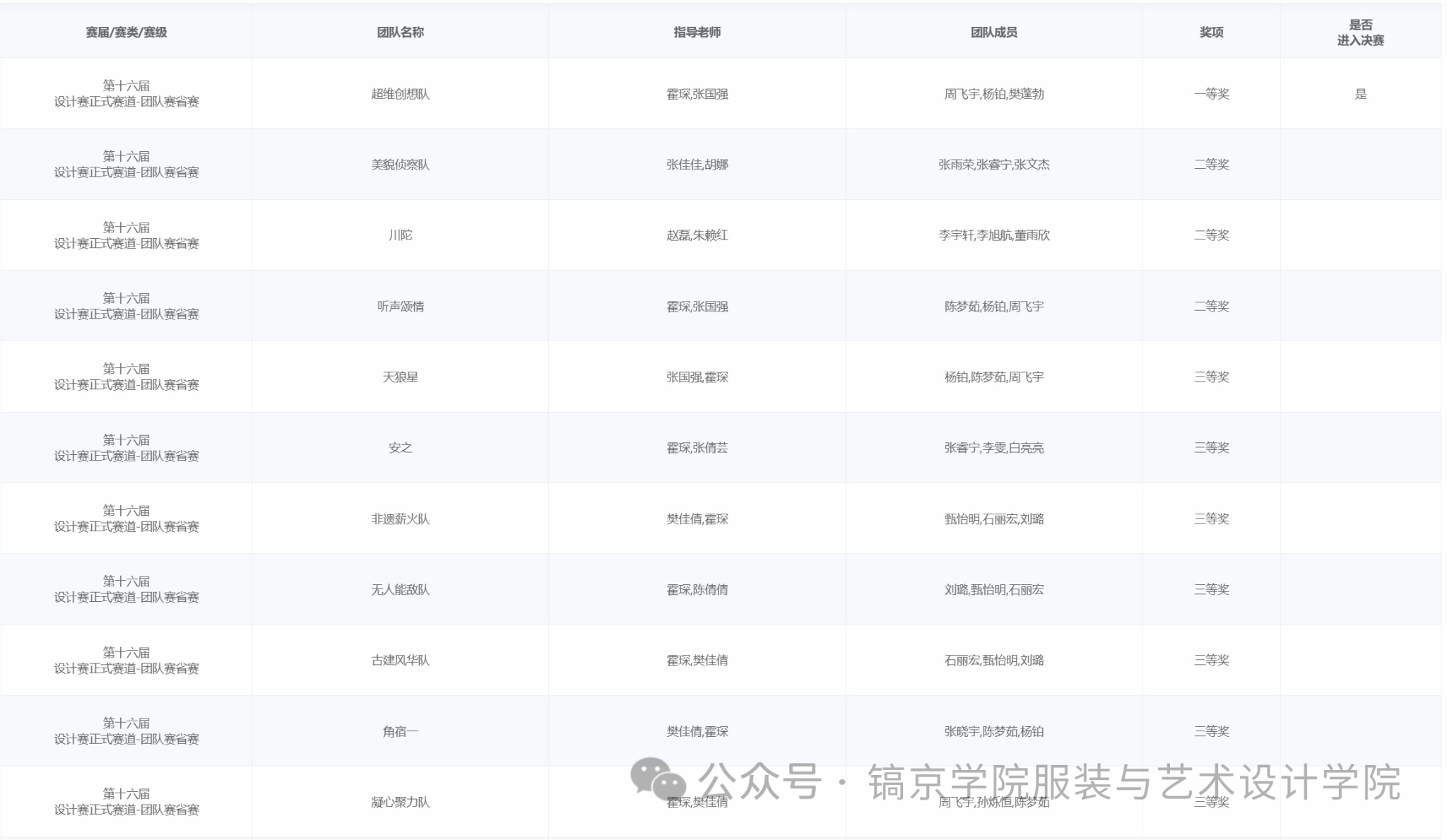Select team 听声颂情 row
Screen dimensions: 1447x840
400,307
